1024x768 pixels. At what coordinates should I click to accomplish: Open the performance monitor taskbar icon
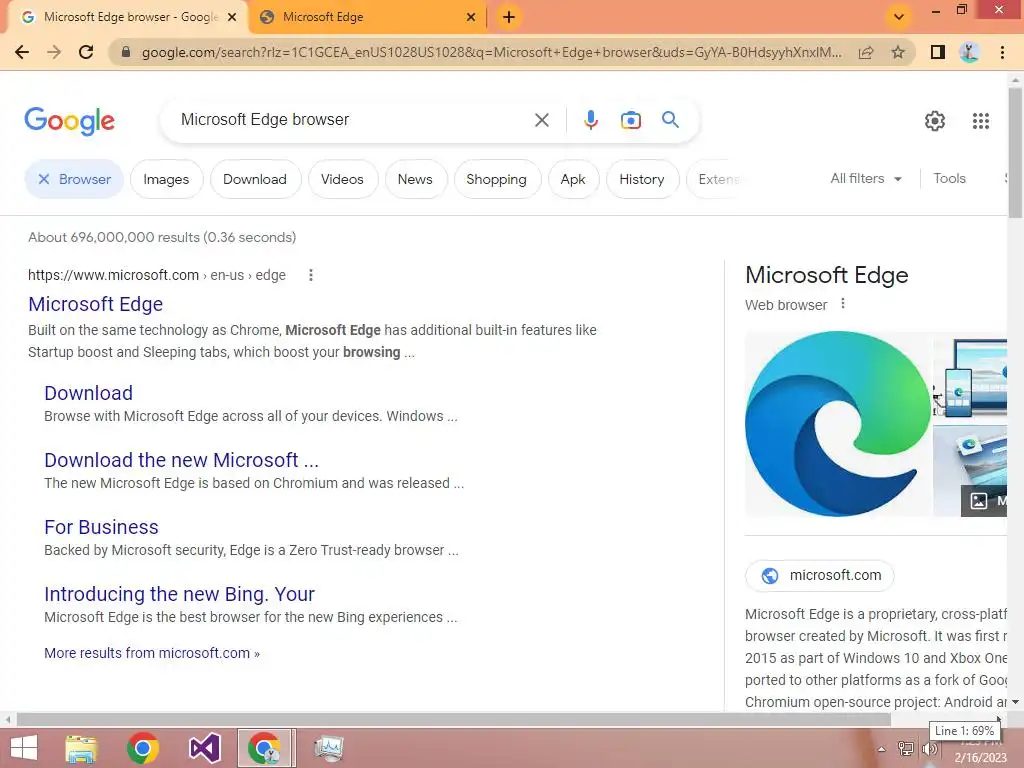tap(328, 748)
